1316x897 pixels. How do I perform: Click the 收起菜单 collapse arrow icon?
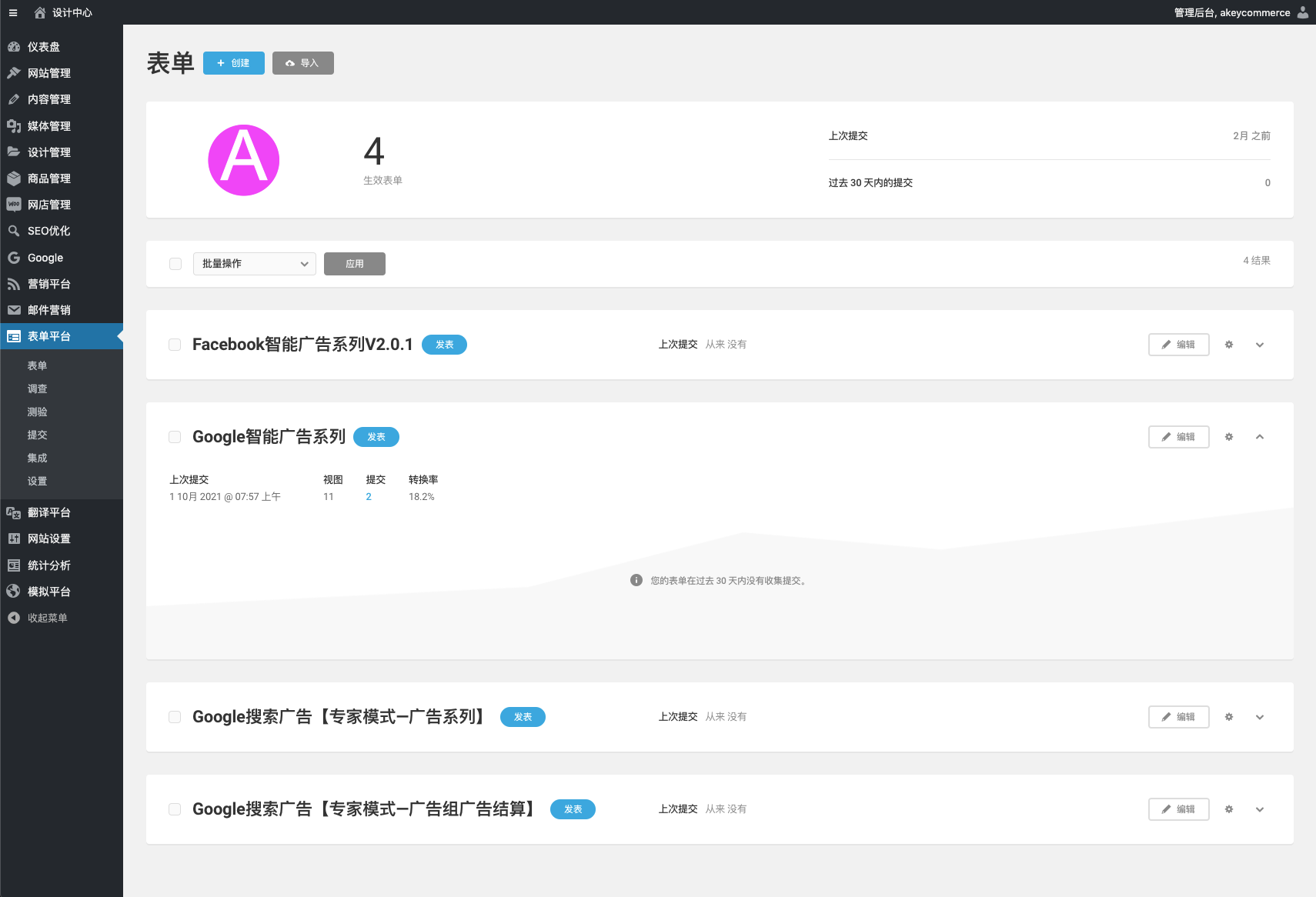click(14, 618)
